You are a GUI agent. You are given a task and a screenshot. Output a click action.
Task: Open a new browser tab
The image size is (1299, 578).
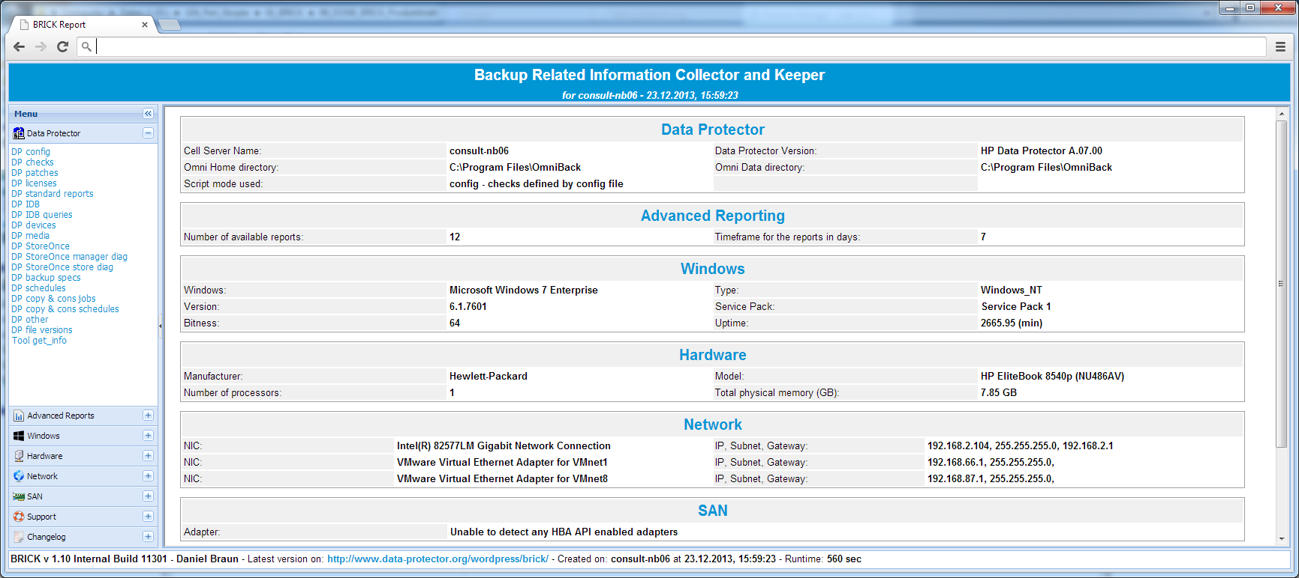(170, 25)
